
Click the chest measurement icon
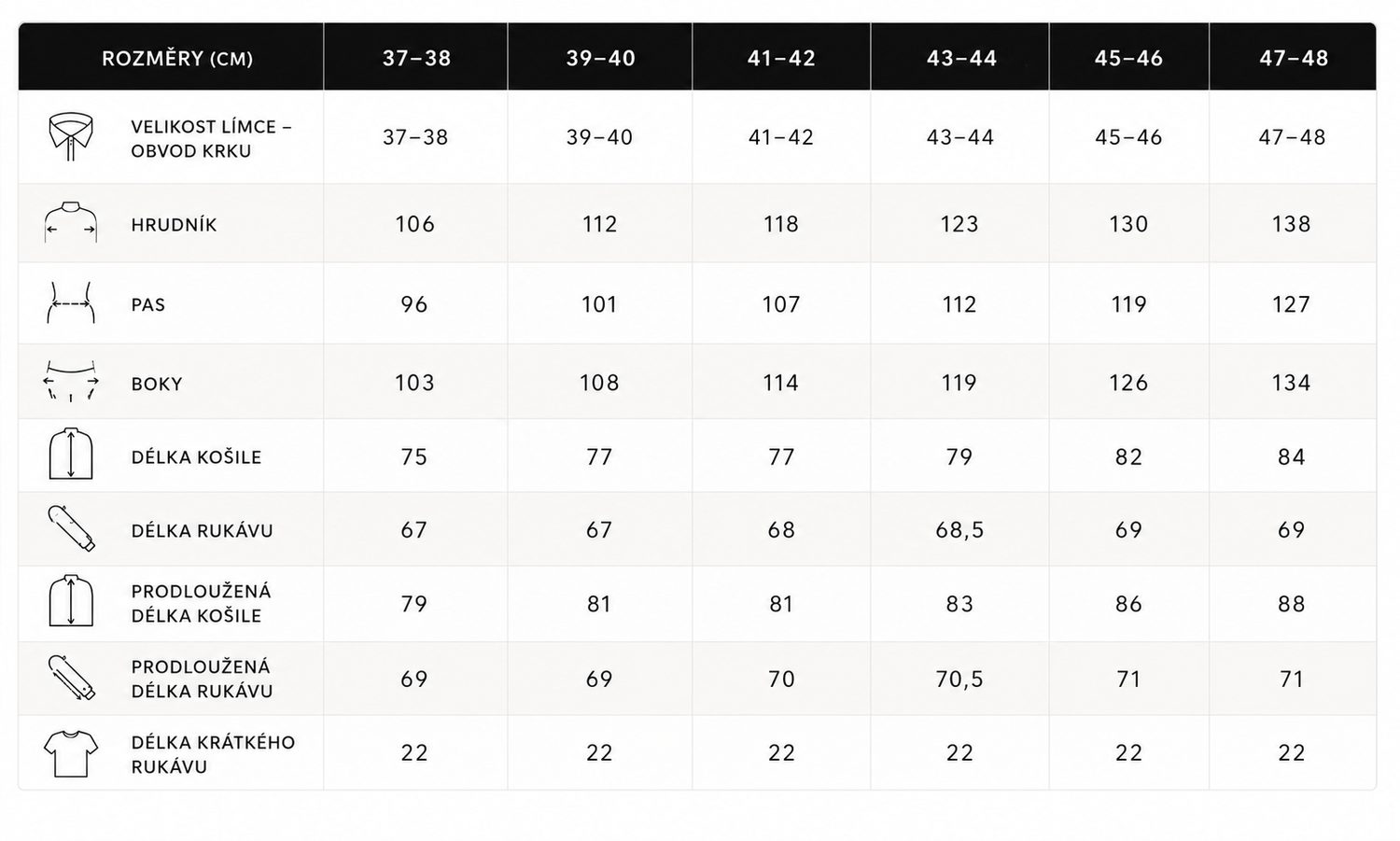point(71,222)
